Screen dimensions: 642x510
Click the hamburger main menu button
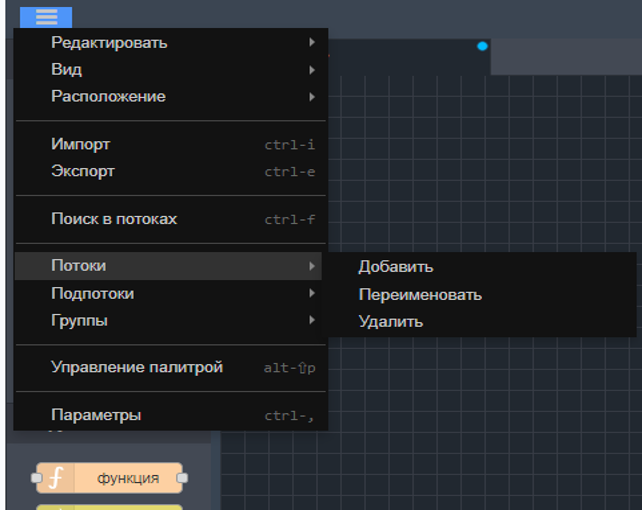pyautogui.click(x=46, y=17)
